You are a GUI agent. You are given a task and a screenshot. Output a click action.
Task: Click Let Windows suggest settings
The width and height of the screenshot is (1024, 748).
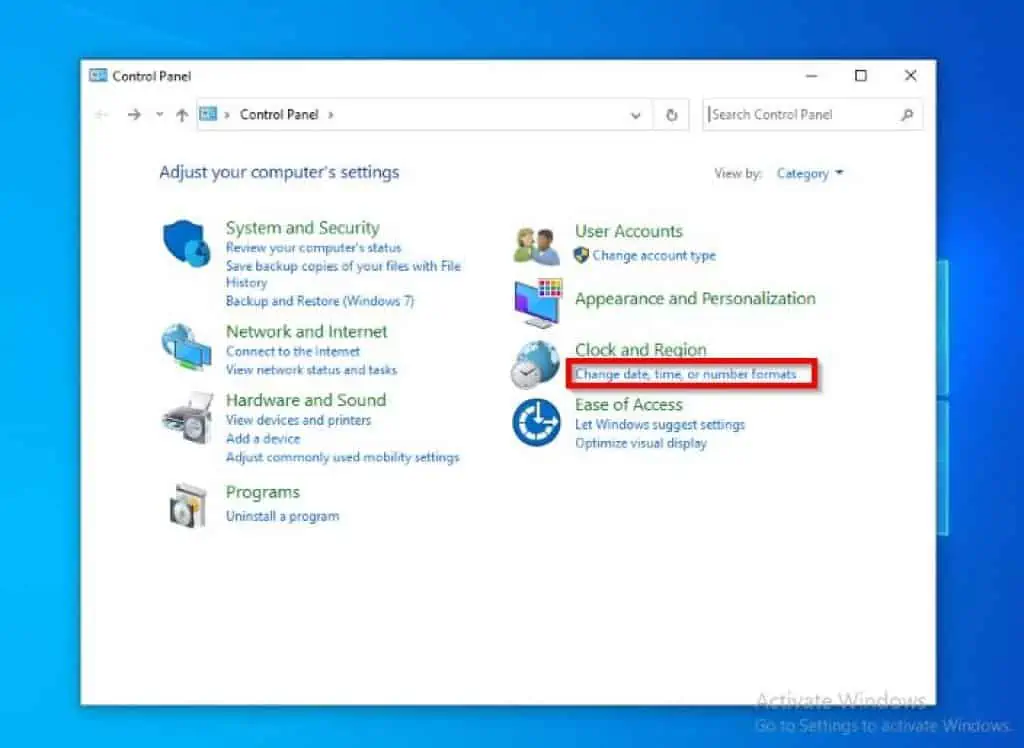click(660, 425)
